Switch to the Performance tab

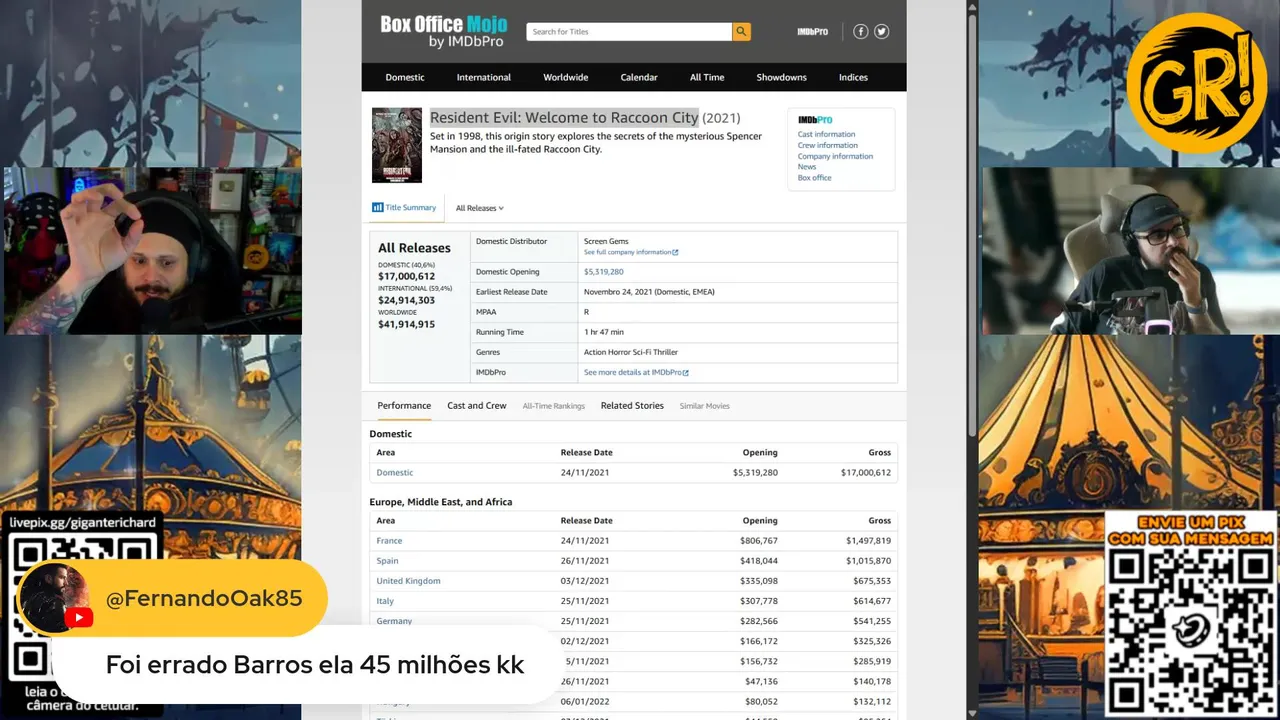404,406
